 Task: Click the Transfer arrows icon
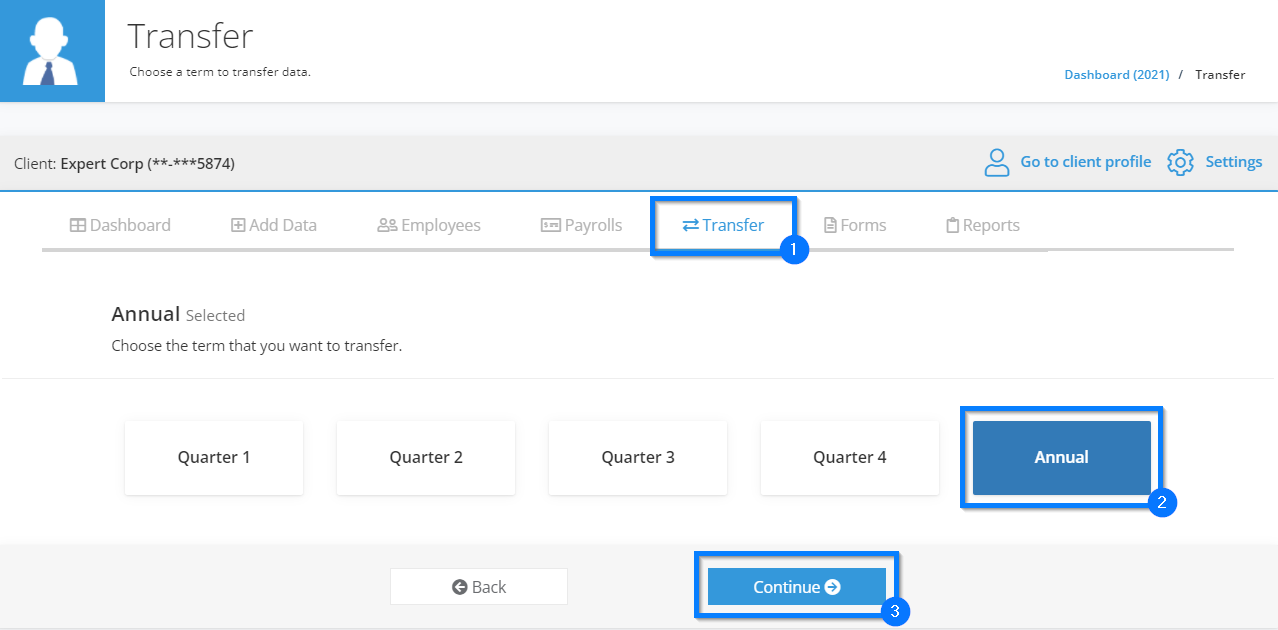(x=690, y=225)
